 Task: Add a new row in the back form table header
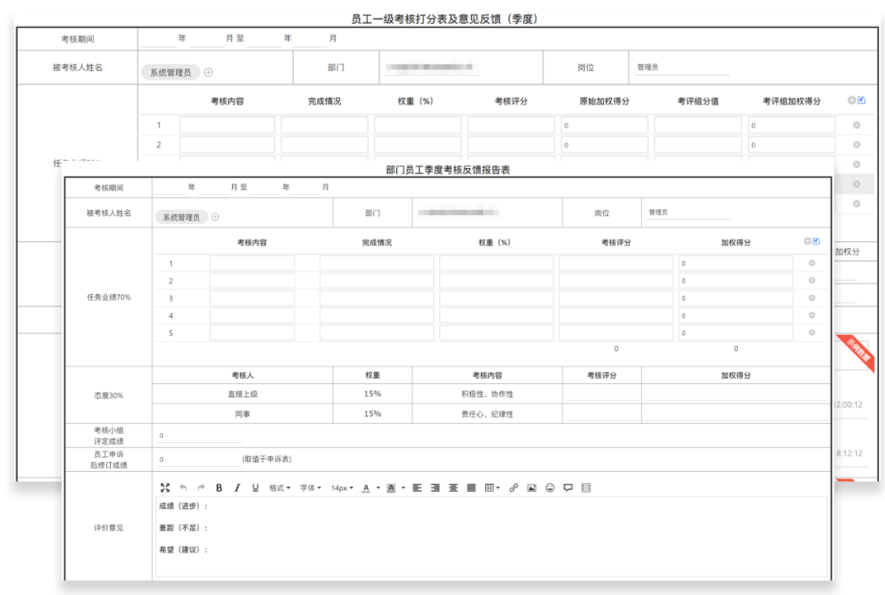click(852, 100)
